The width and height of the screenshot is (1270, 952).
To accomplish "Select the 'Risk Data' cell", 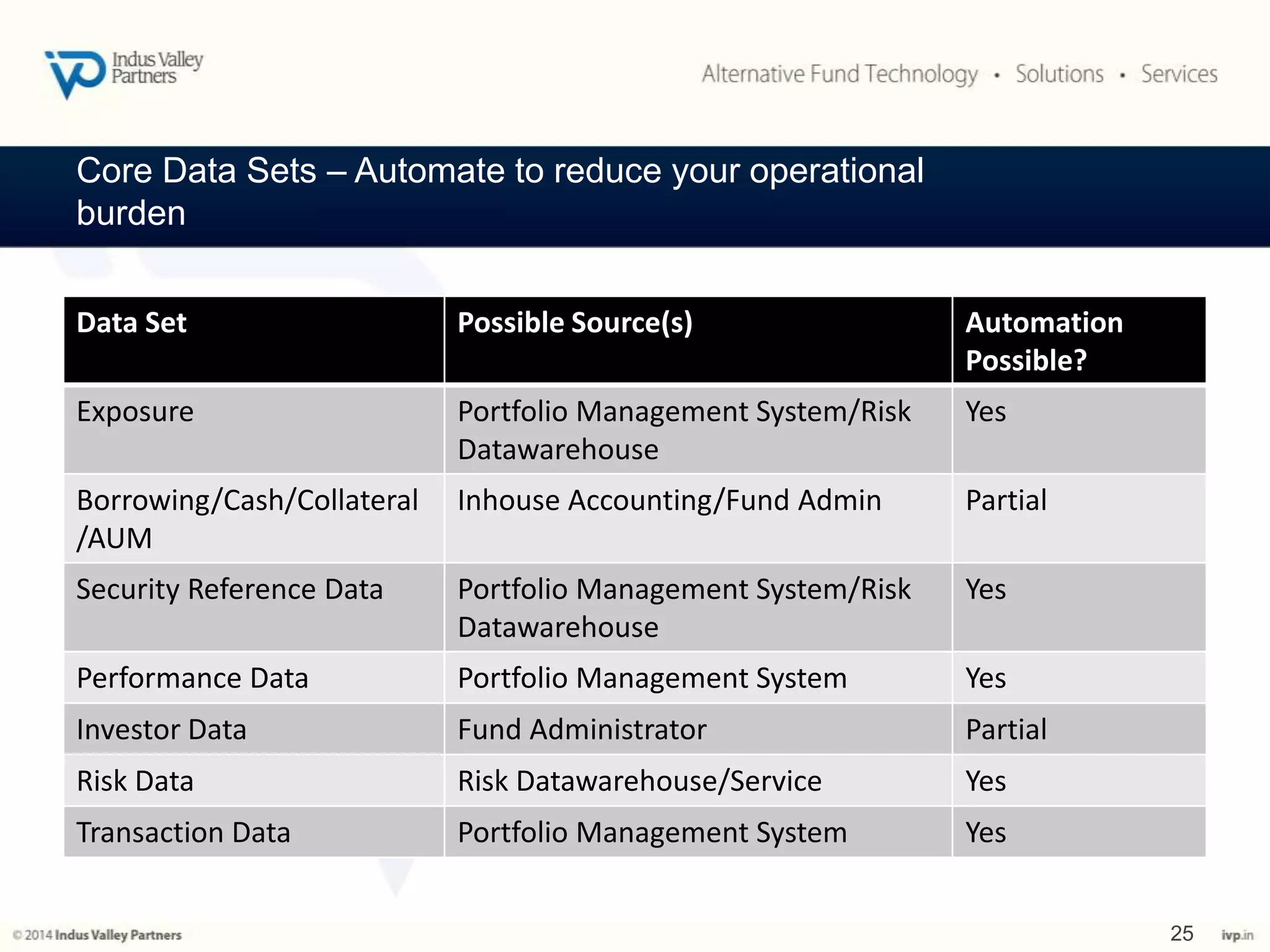I will 254,780.
